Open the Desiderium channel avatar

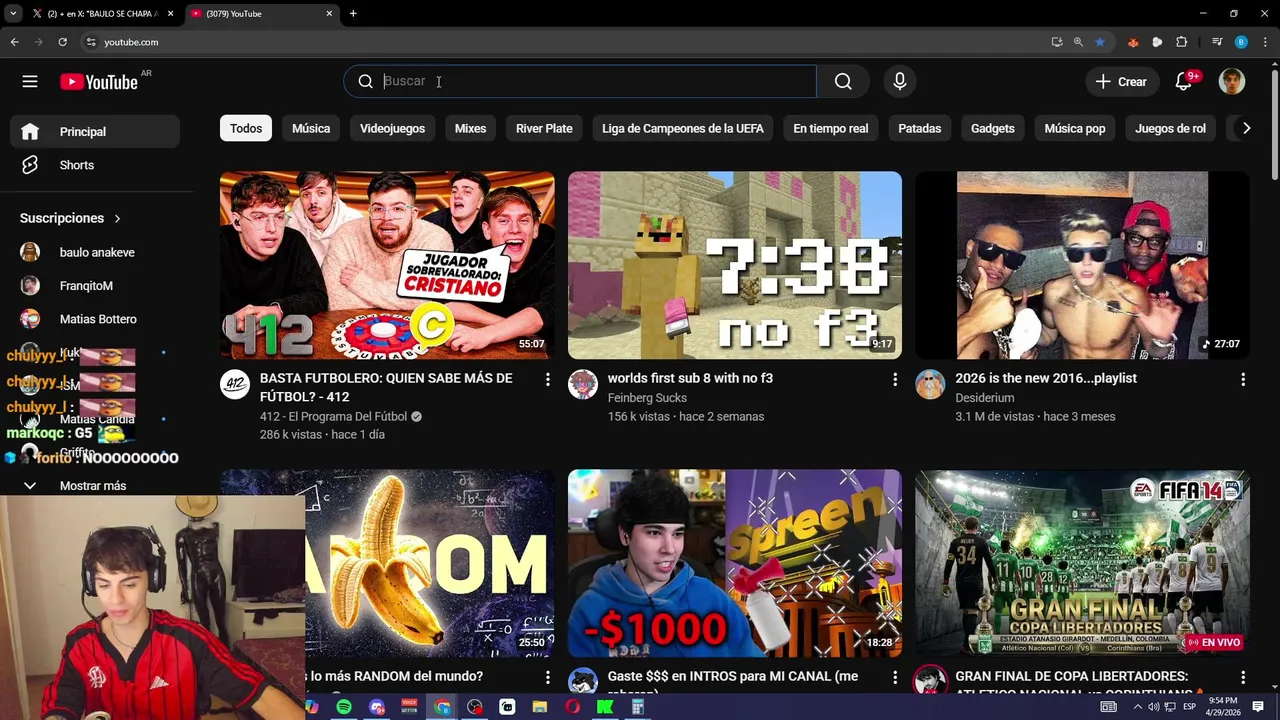(x=930, y=385)
